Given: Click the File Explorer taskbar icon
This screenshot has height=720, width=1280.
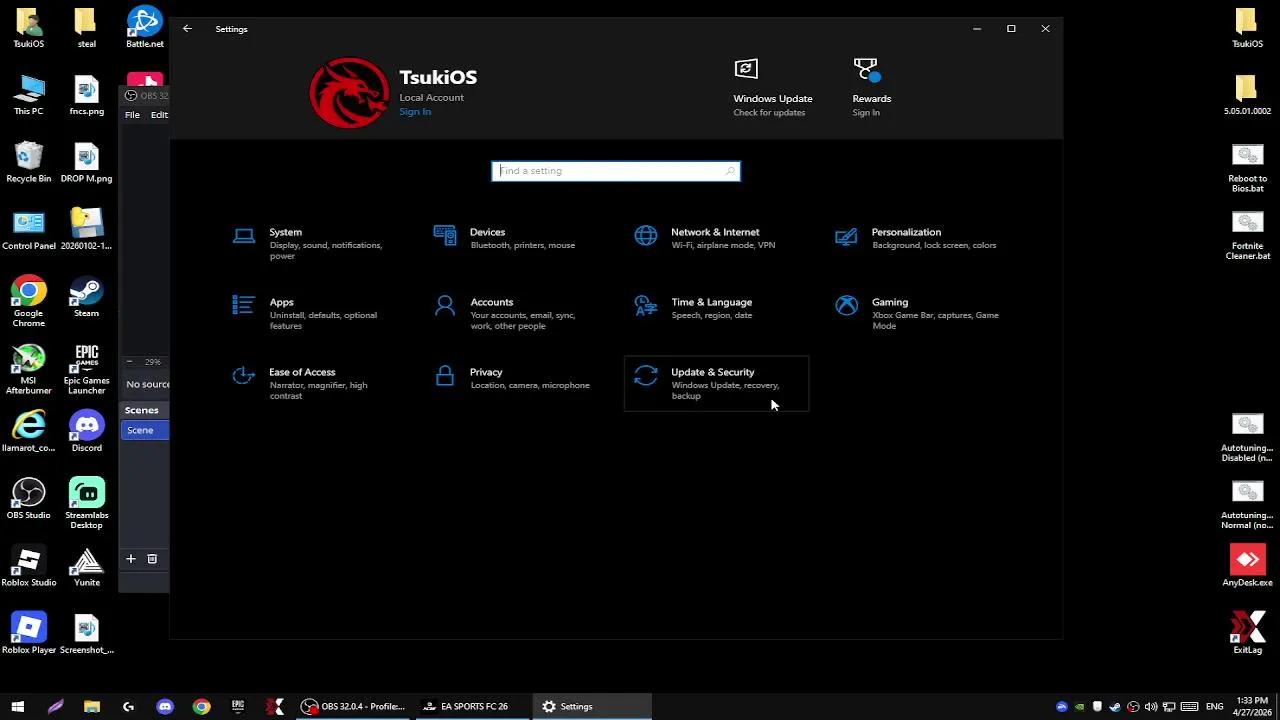Looking at the screenshot, I should [x=91, y=706].
